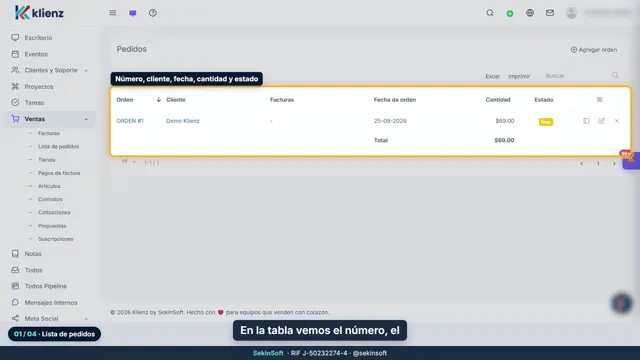Viewport: 640px width, 360px height.
Task: Open Tareas in the sidebar
Action: (34, 102)
